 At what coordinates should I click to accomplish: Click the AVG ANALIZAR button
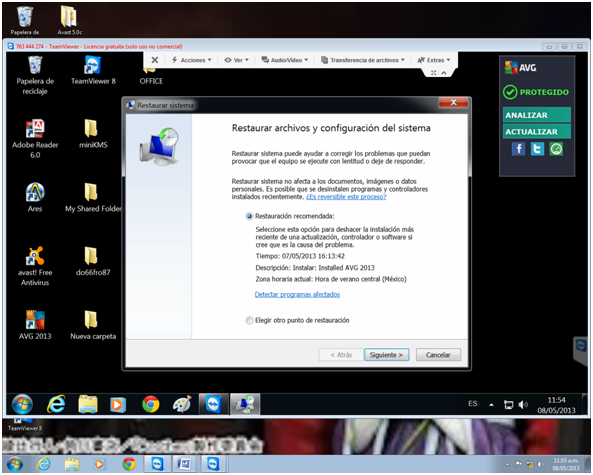(x=537, y=115)
